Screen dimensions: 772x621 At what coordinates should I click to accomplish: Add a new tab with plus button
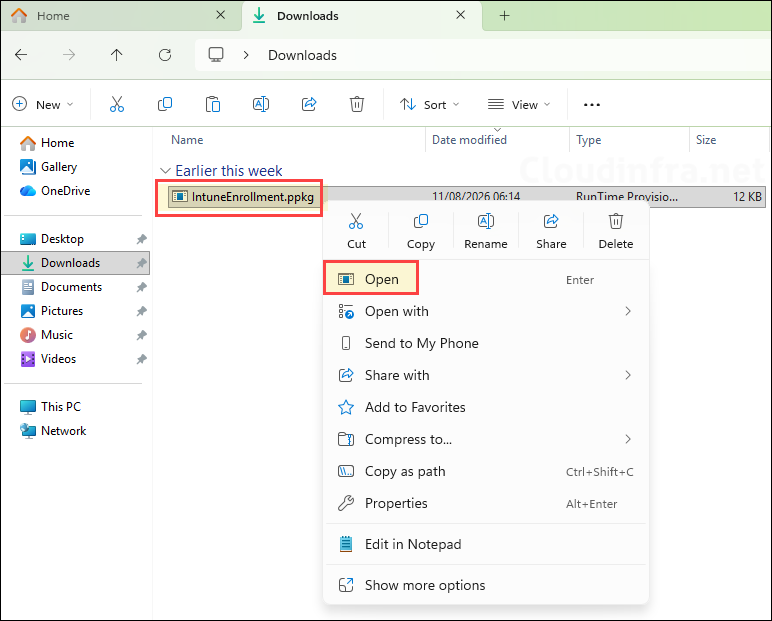504,16
